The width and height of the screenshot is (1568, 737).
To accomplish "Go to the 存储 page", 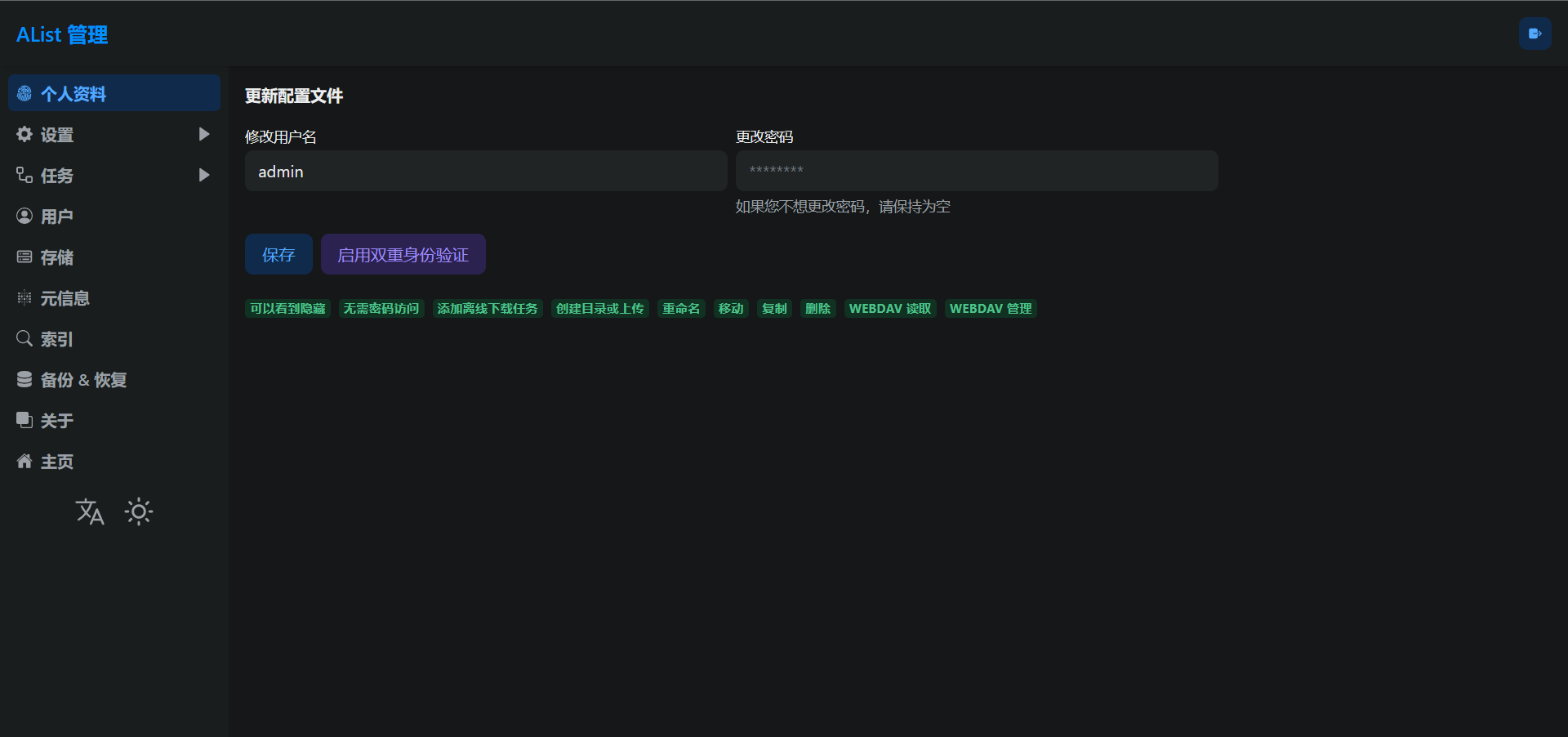I will click(x=114, y=257).
